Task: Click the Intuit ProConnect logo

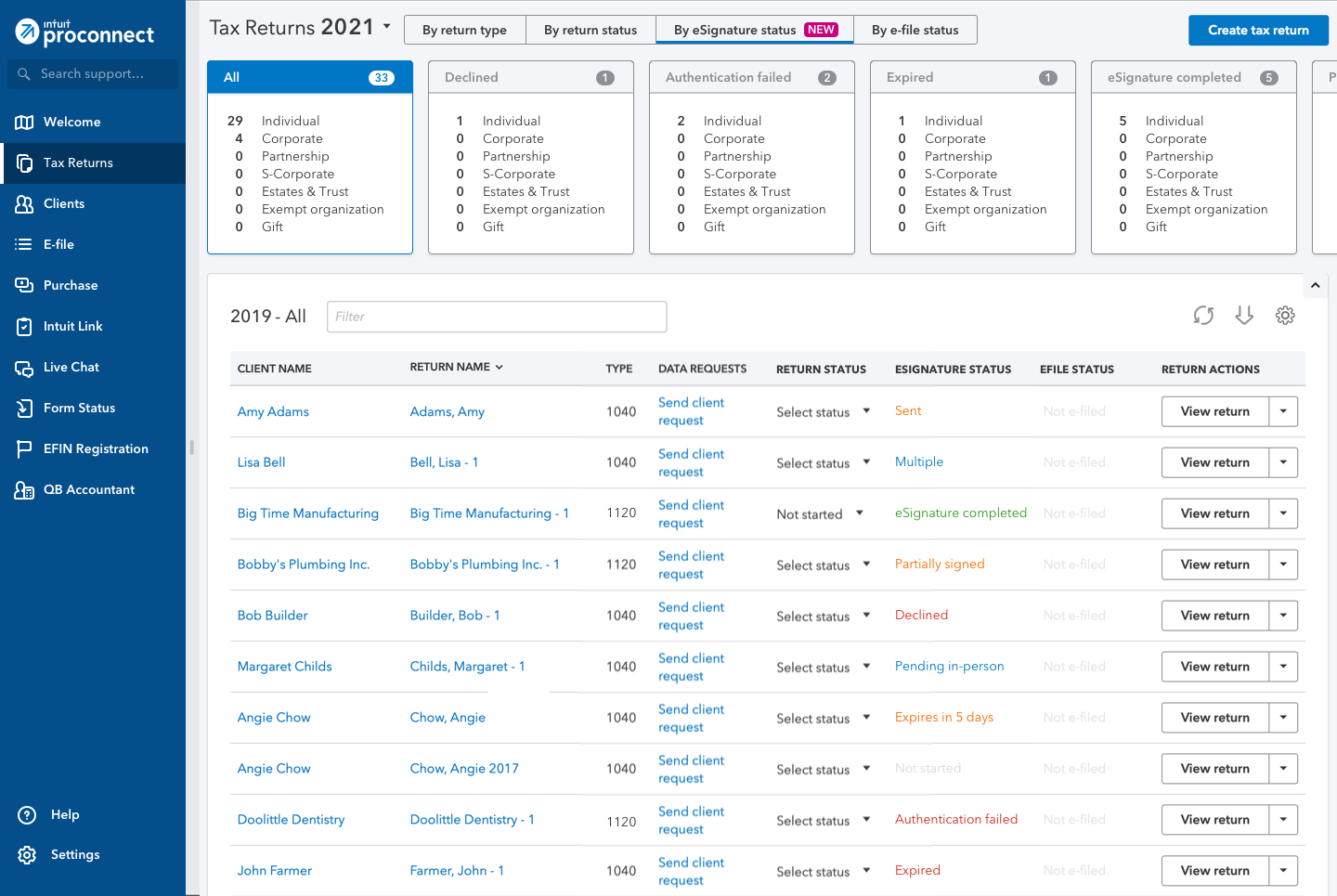Action: pyautogui.click(x=84, y=33)
